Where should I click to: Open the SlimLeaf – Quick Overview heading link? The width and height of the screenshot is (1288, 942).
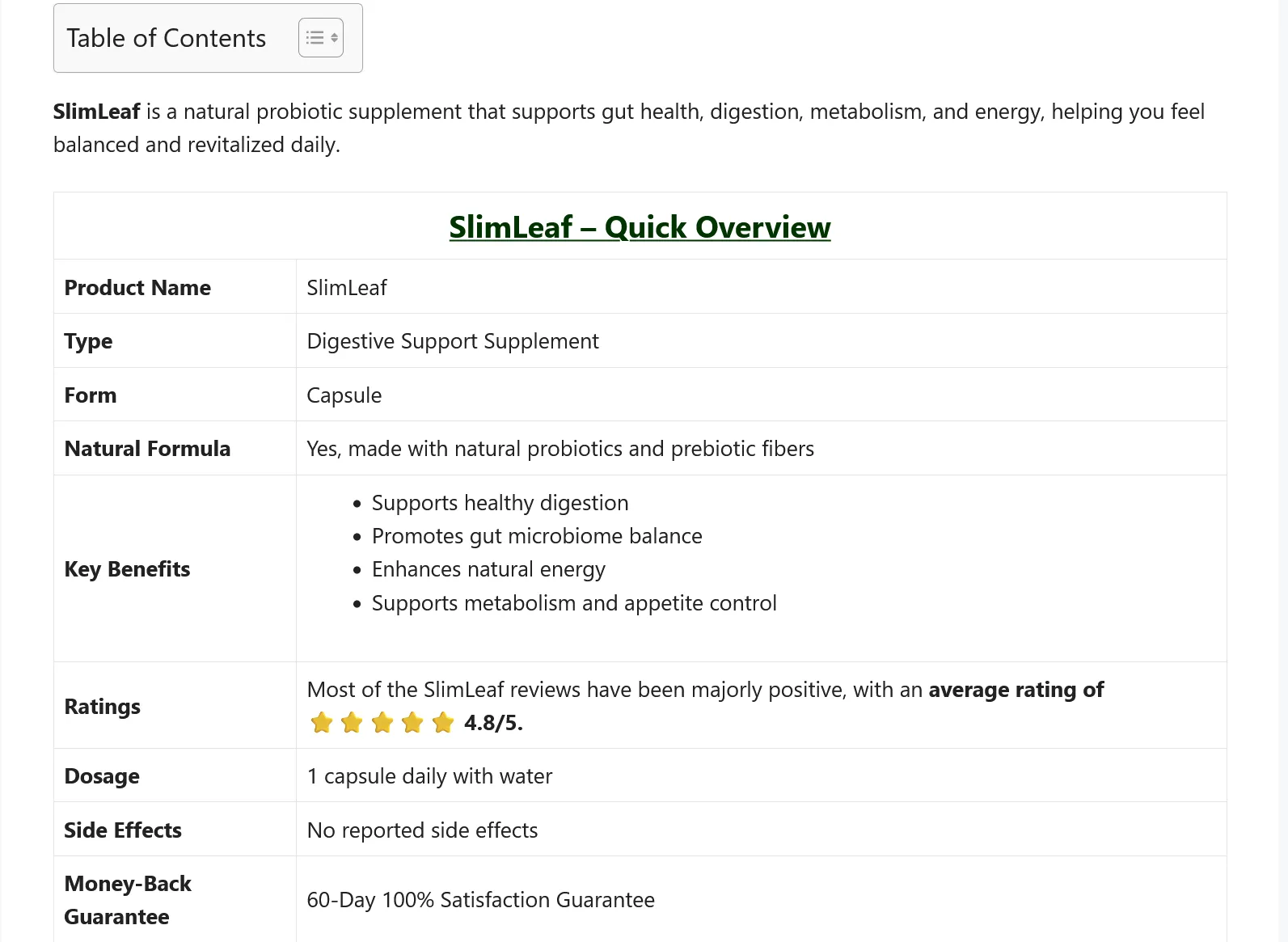tap(640, 227)
